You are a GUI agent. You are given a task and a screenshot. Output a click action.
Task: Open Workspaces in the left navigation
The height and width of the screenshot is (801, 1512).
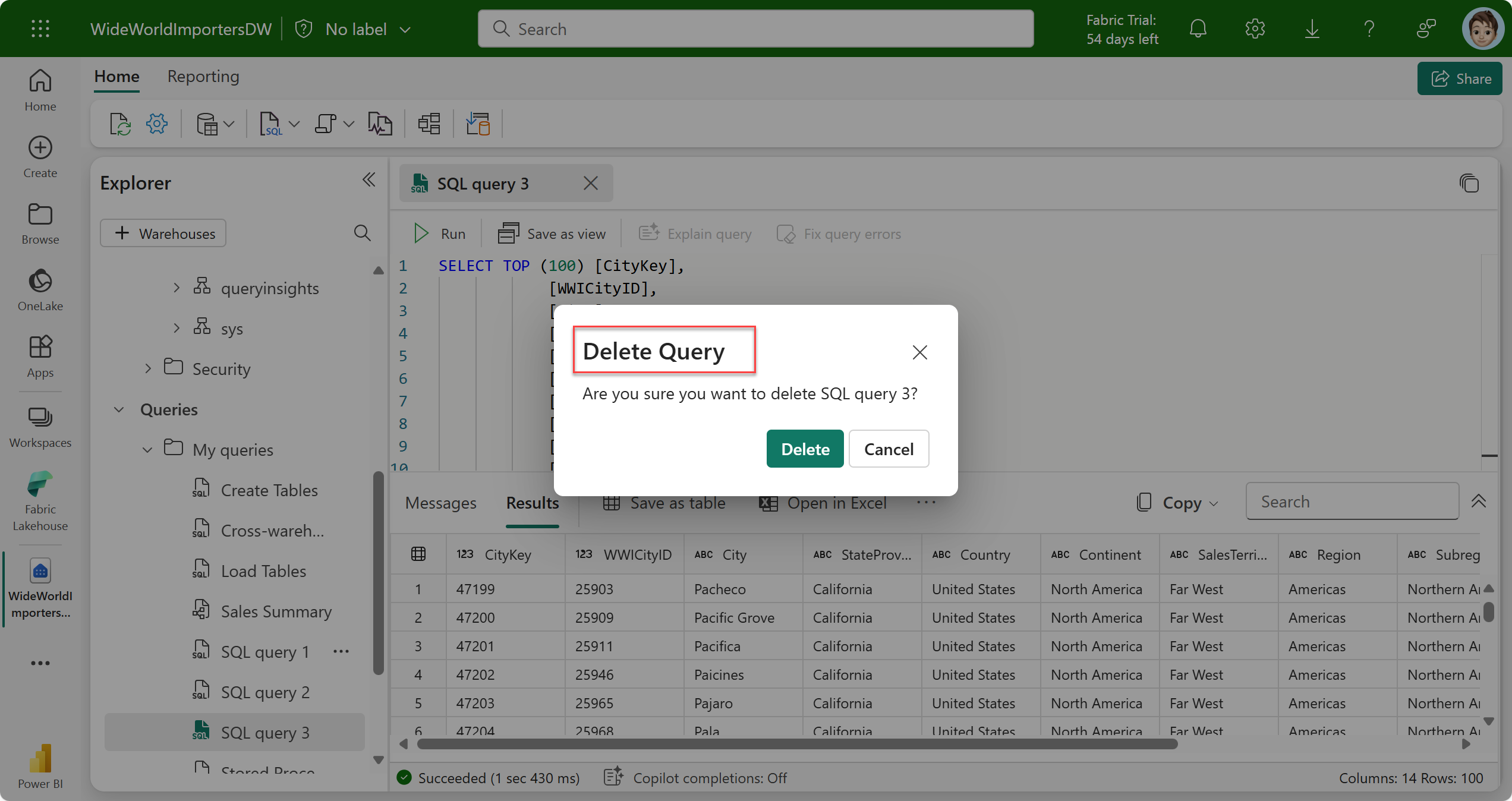tap(40, 427)
